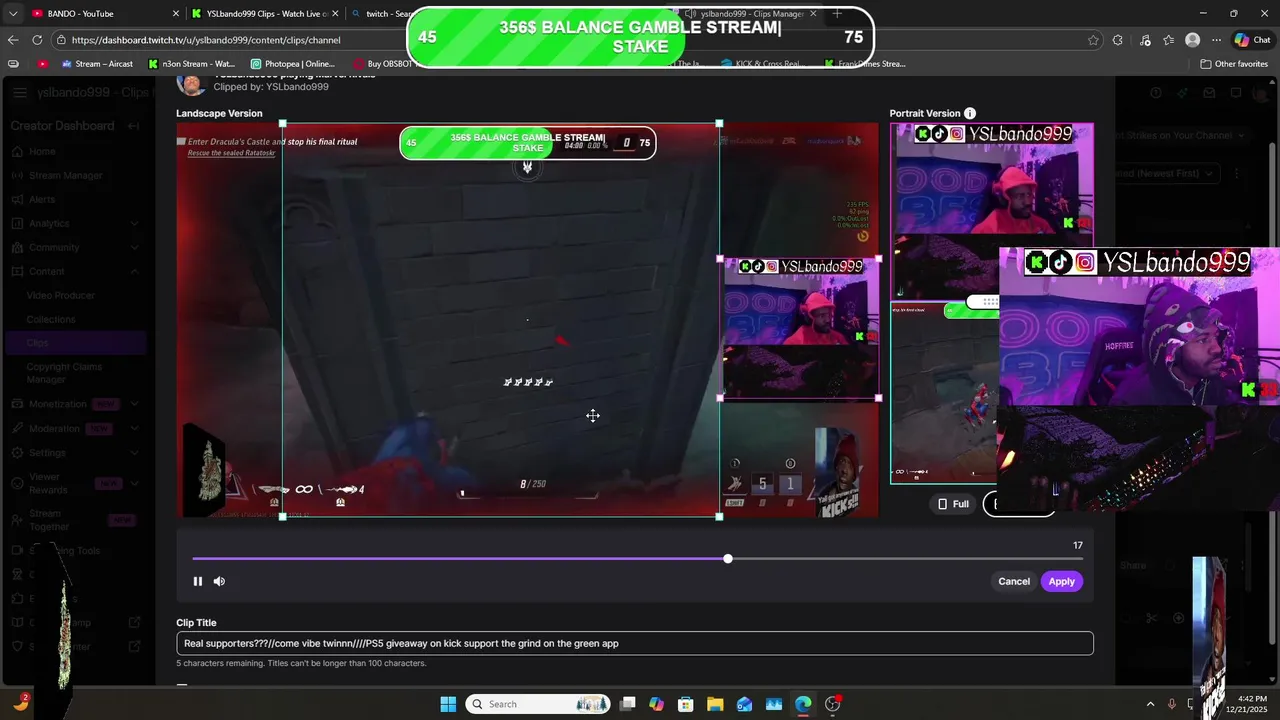
Task: Open hamburger menu beside yslbando999 title
Action: (20, 92)
